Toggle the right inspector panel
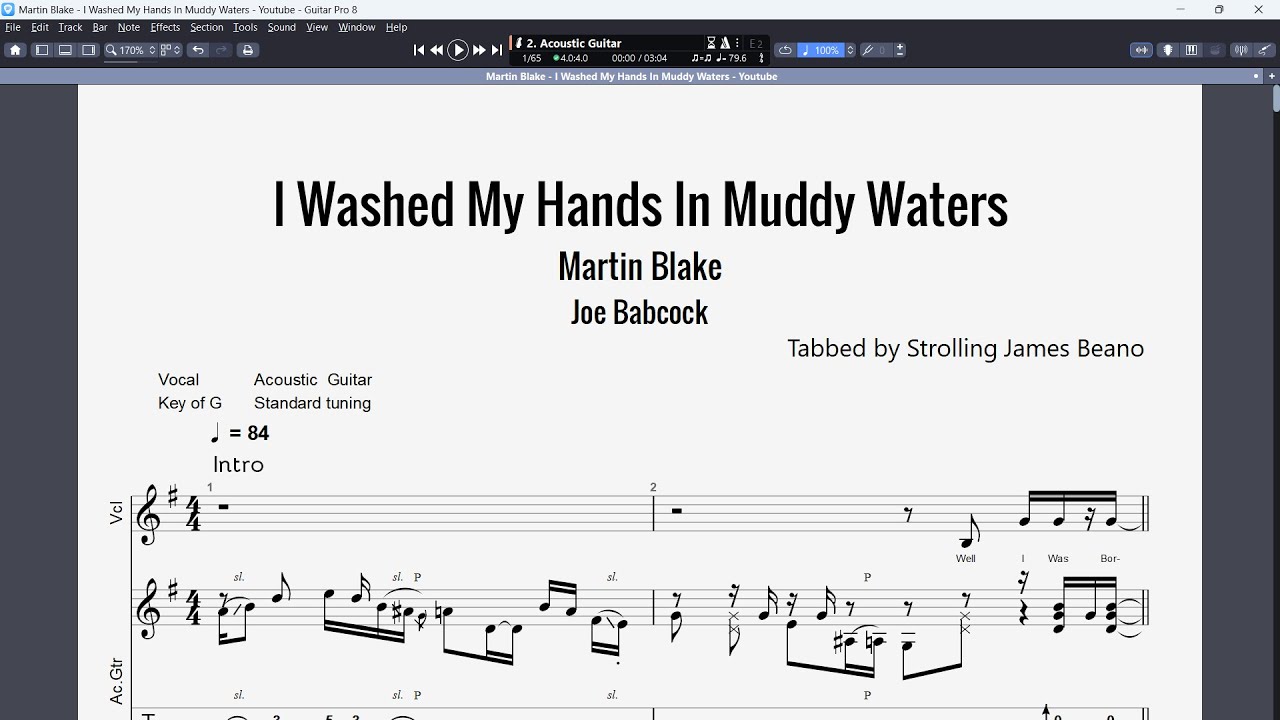This screenshot has height=720, width=1280. (x=88, y=50)
